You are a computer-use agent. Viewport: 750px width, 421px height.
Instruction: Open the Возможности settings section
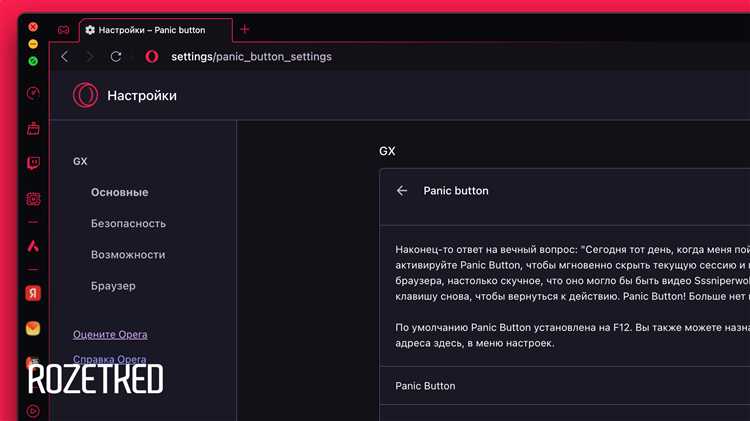pyautogui.click(x=128, y=255)
